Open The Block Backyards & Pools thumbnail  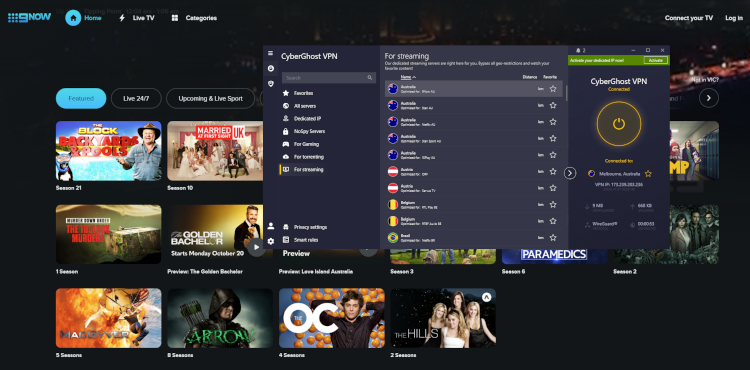pyautogui.click(x=109, y=151)
